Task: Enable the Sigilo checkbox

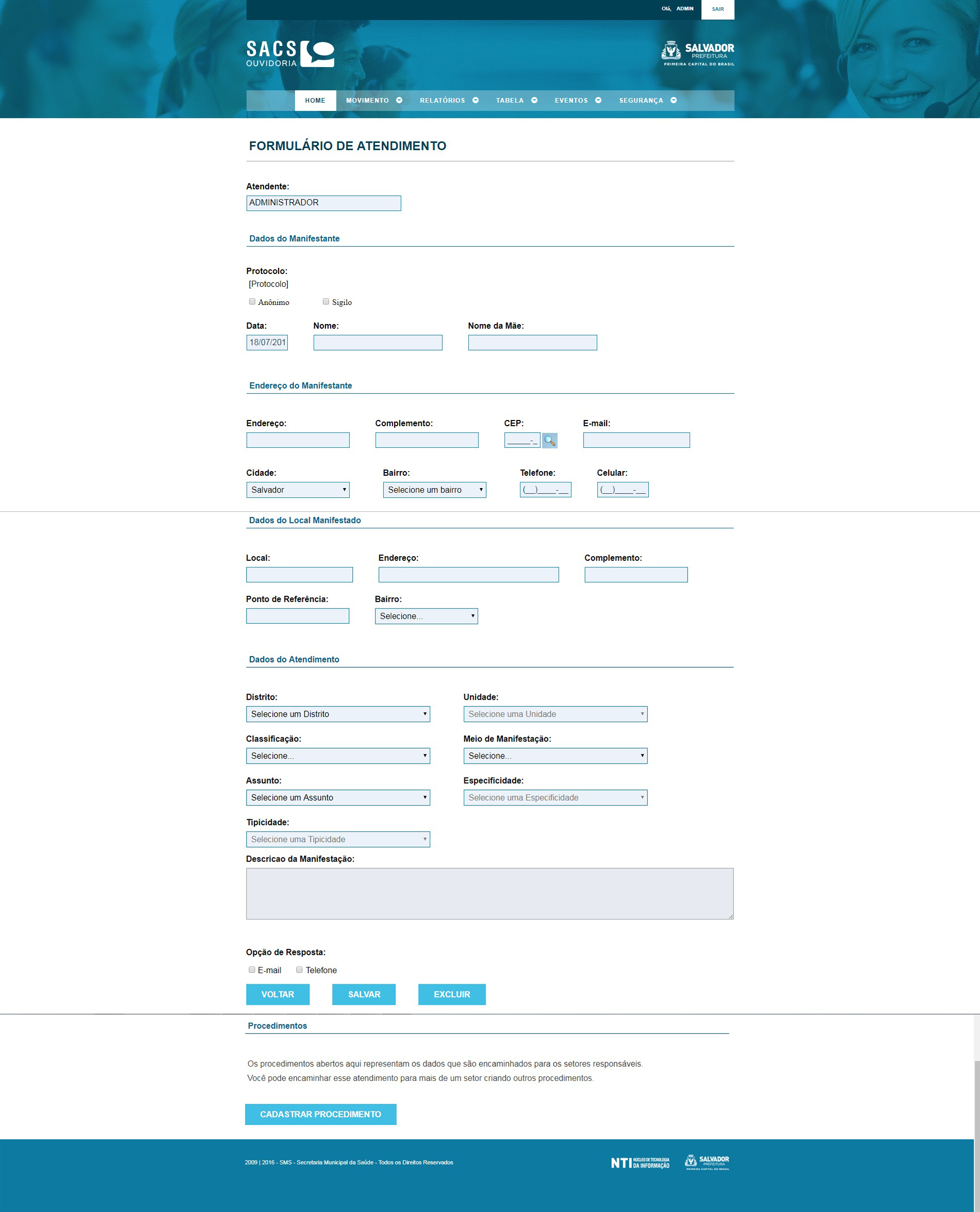Action: click(326, 302)
